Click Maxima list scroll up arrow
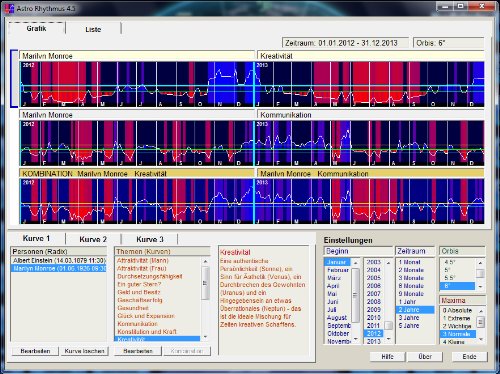The image size is (500, 374). (481, 311)
